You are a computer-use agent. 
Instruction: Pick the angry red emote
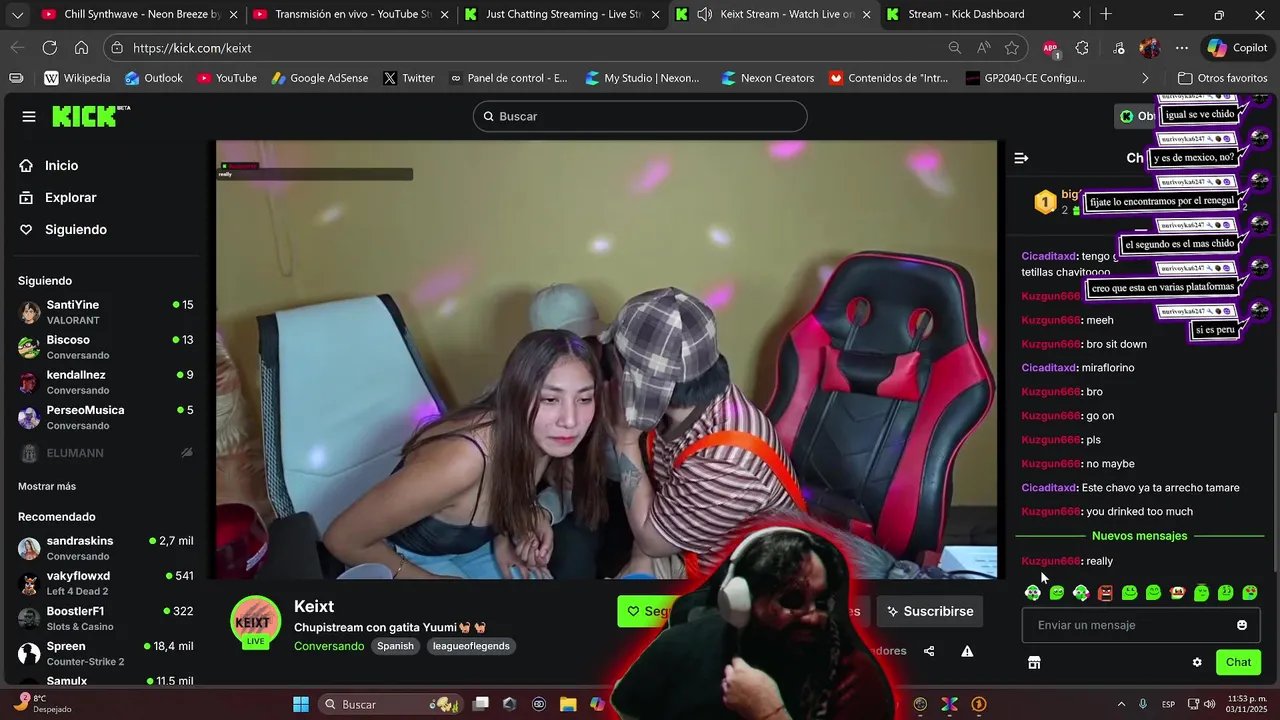[1105, 593]
